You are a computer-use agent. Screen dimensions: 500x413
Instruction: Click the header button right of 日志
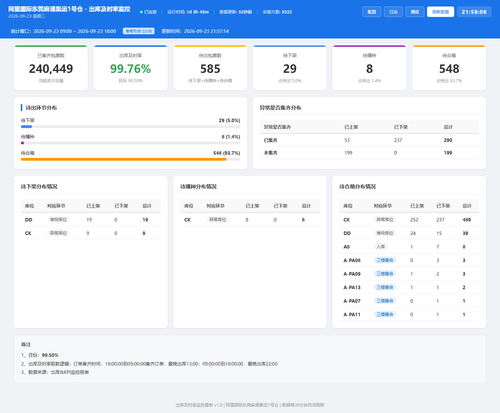pos(415,12)
